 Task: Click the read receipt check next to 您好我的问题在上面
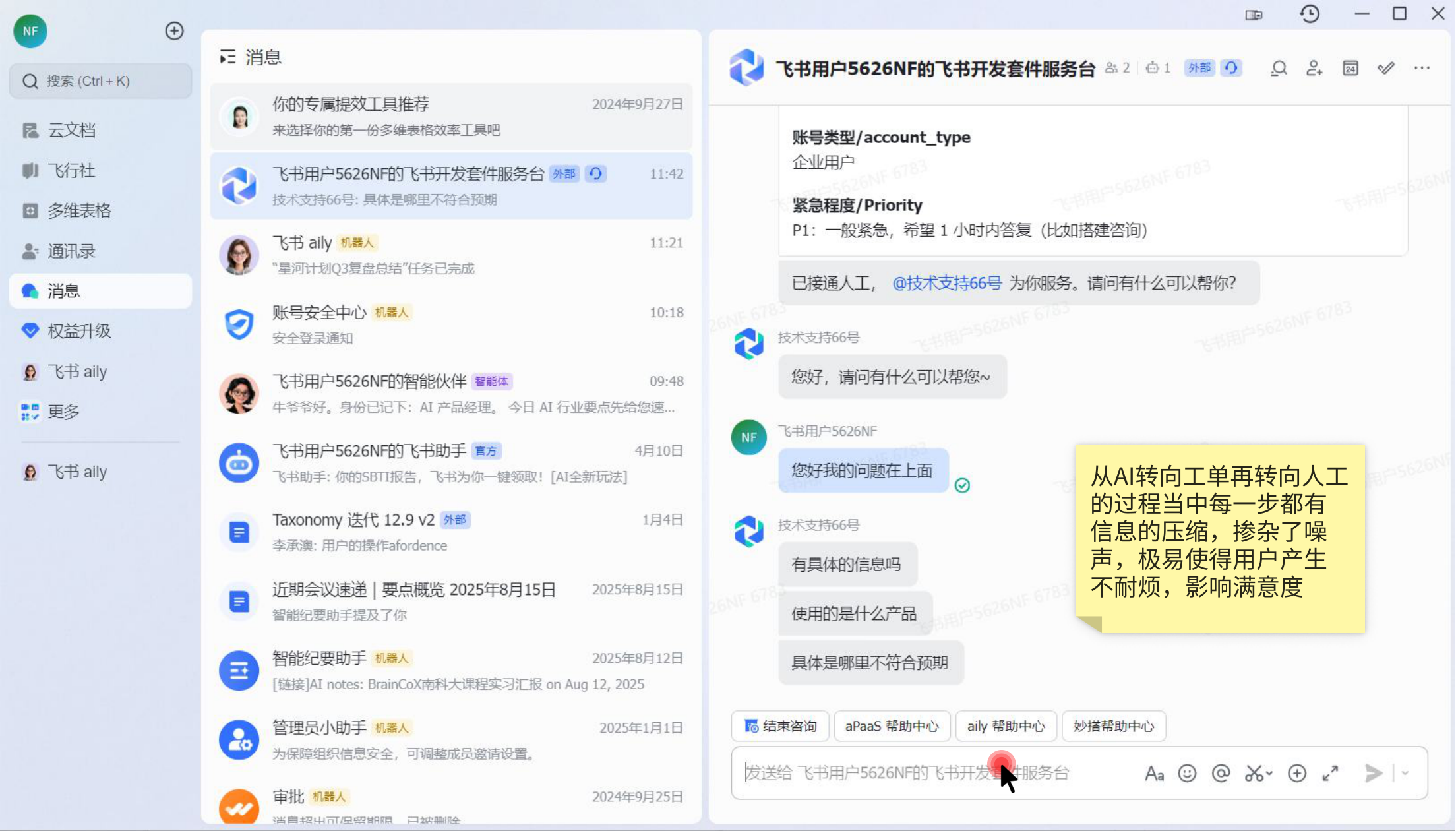point(962,485)
